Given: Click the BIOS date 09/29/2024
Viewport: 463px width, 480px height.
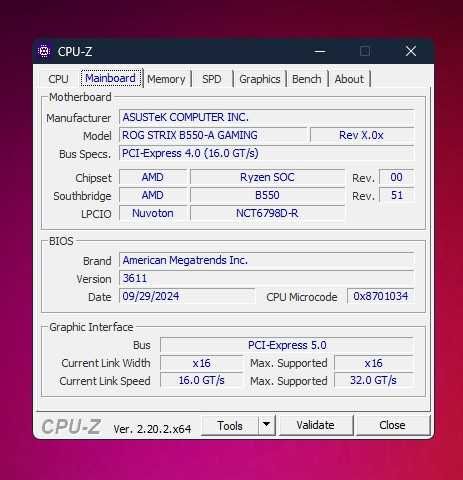Looking at the screenshot, I should 187,296.
